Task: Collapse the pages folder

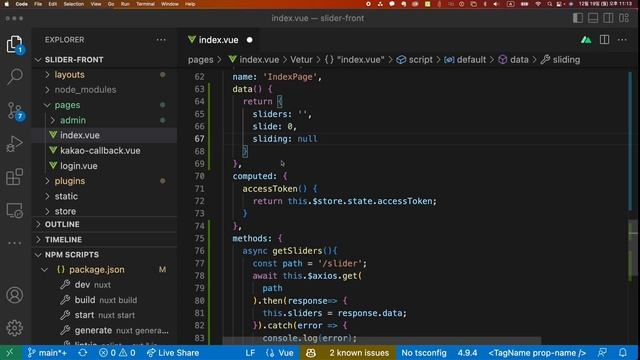Action: pos(104,105)
